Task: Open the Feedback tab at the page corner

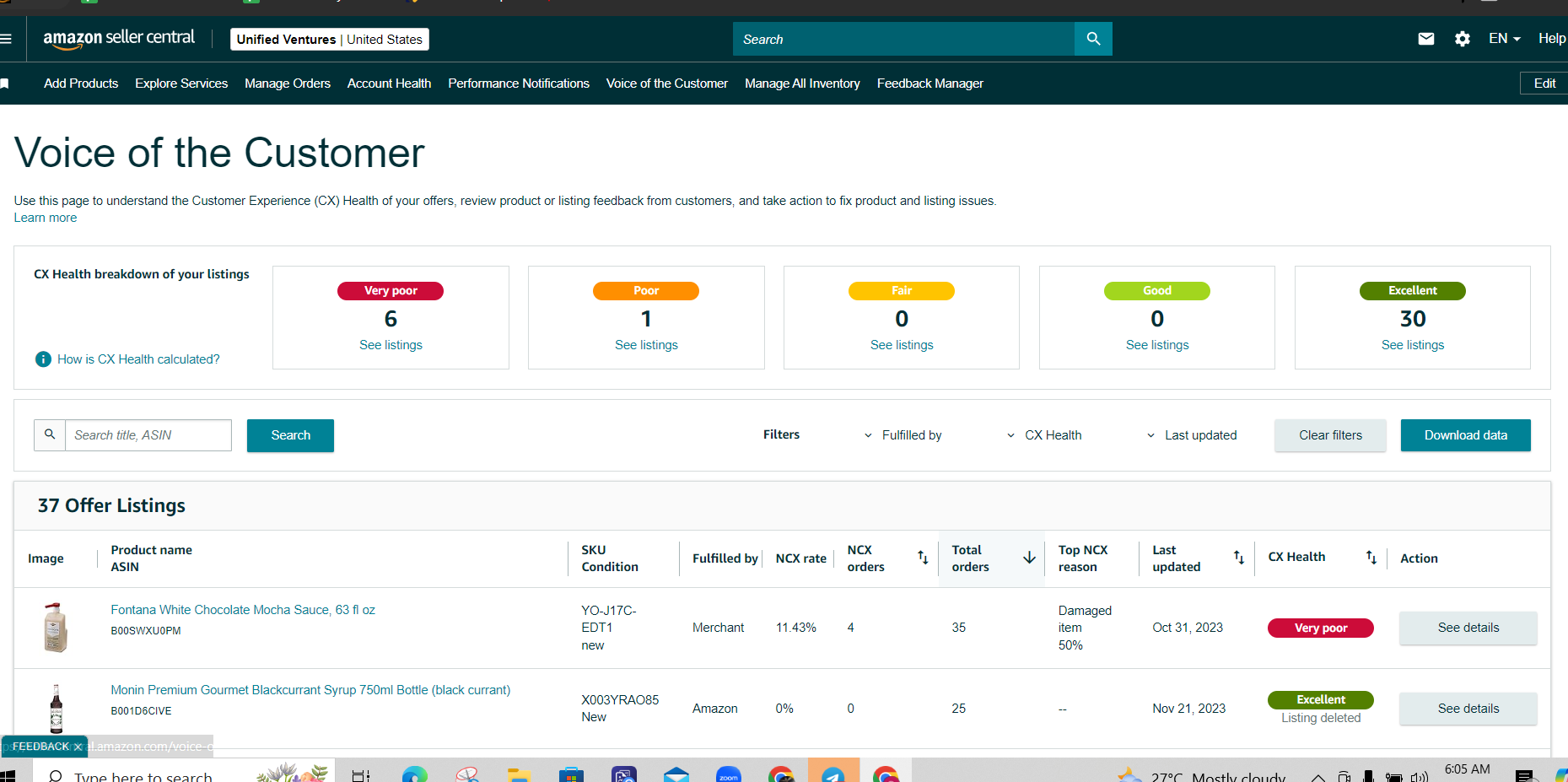Action: 40,747
